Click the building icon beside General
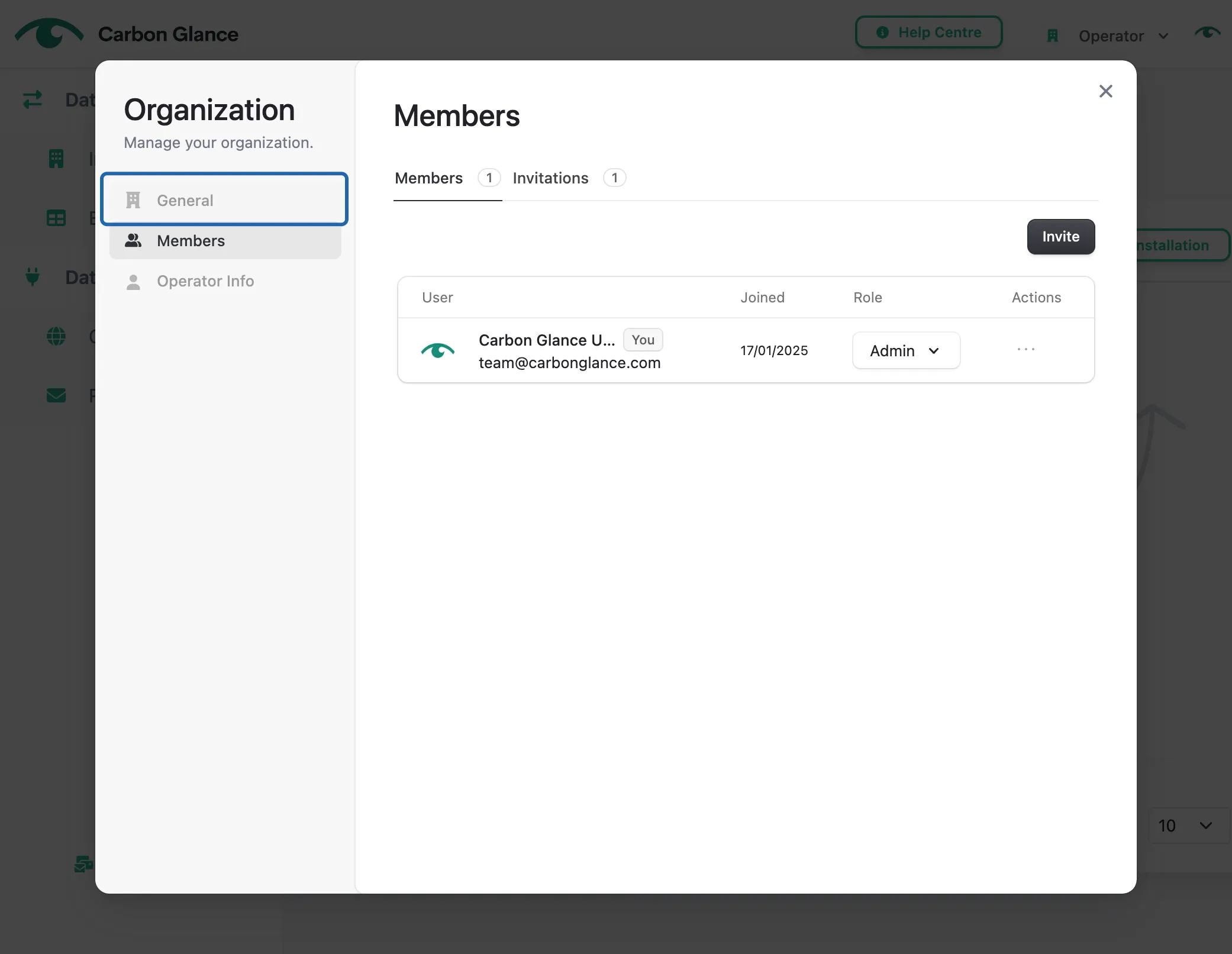Image resolution: width=1232 pixels, height=954 pixels. (x=133, y=200)
